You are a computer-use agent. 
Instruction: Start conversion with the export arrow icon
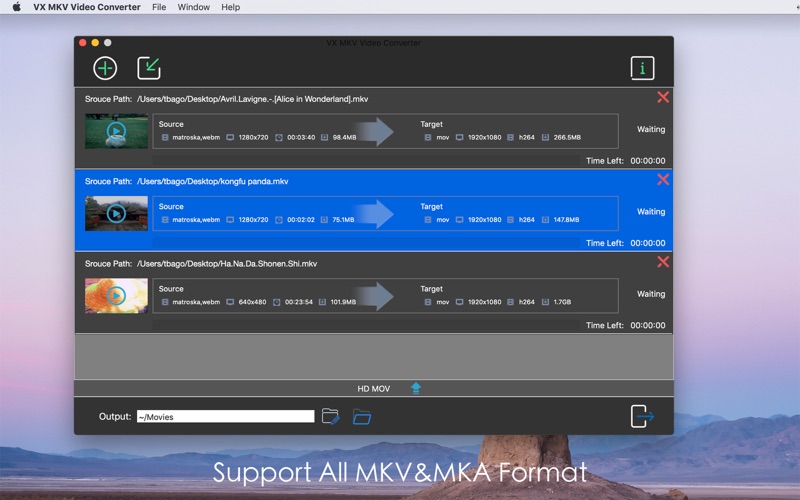(642, 416)
